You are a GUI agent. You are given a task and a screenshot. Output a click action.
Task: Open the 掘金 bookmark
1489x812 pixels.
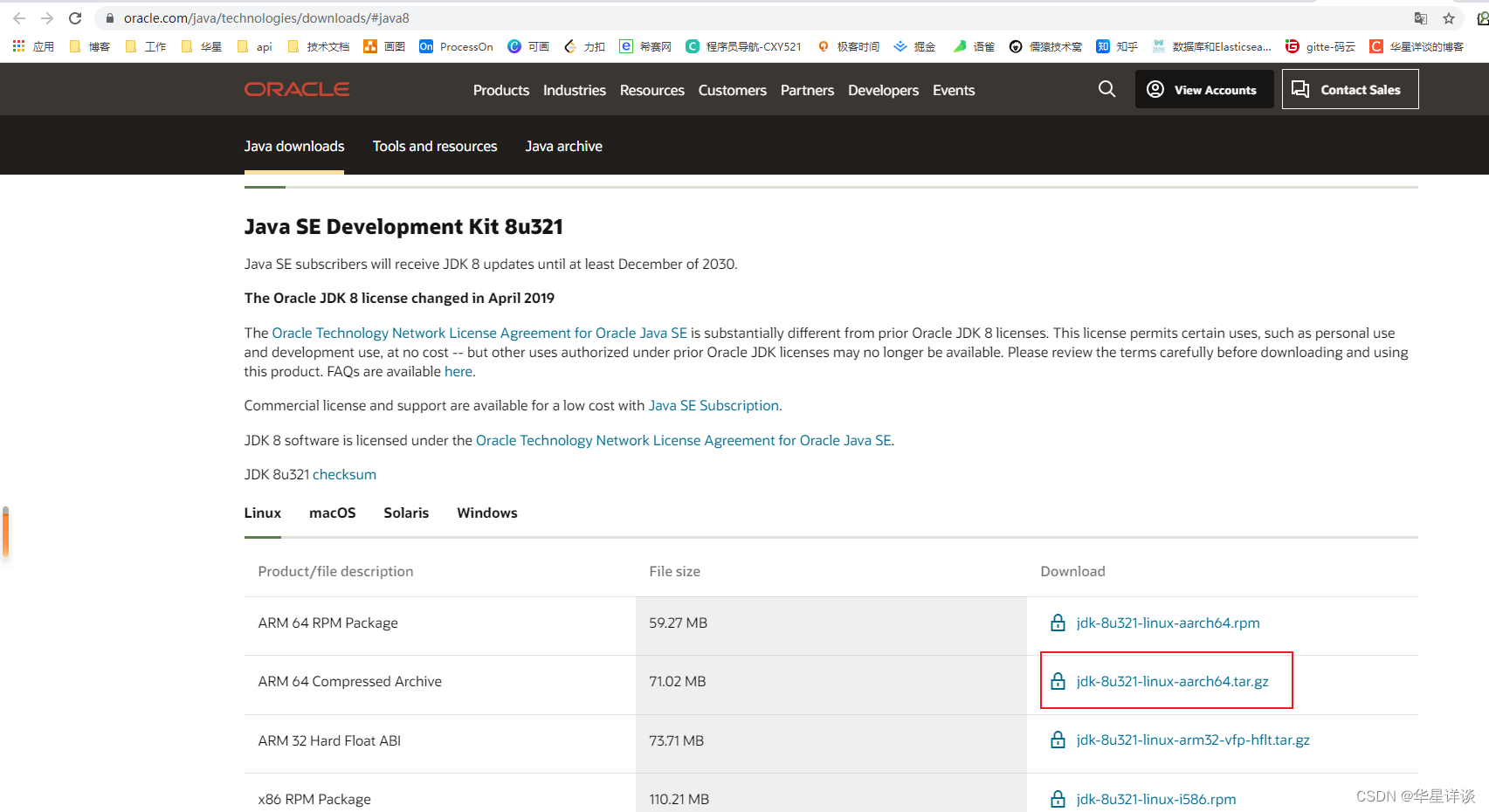point(914,46)
